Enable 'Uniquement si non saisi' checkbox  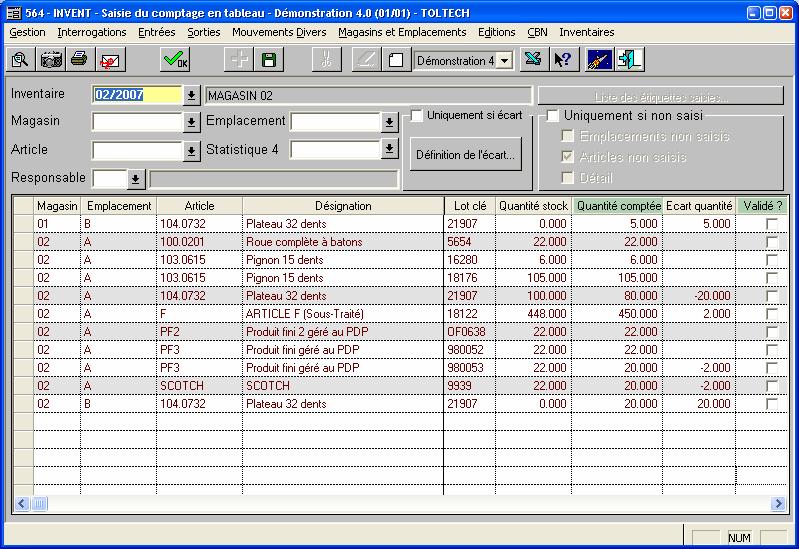point(552,116)
